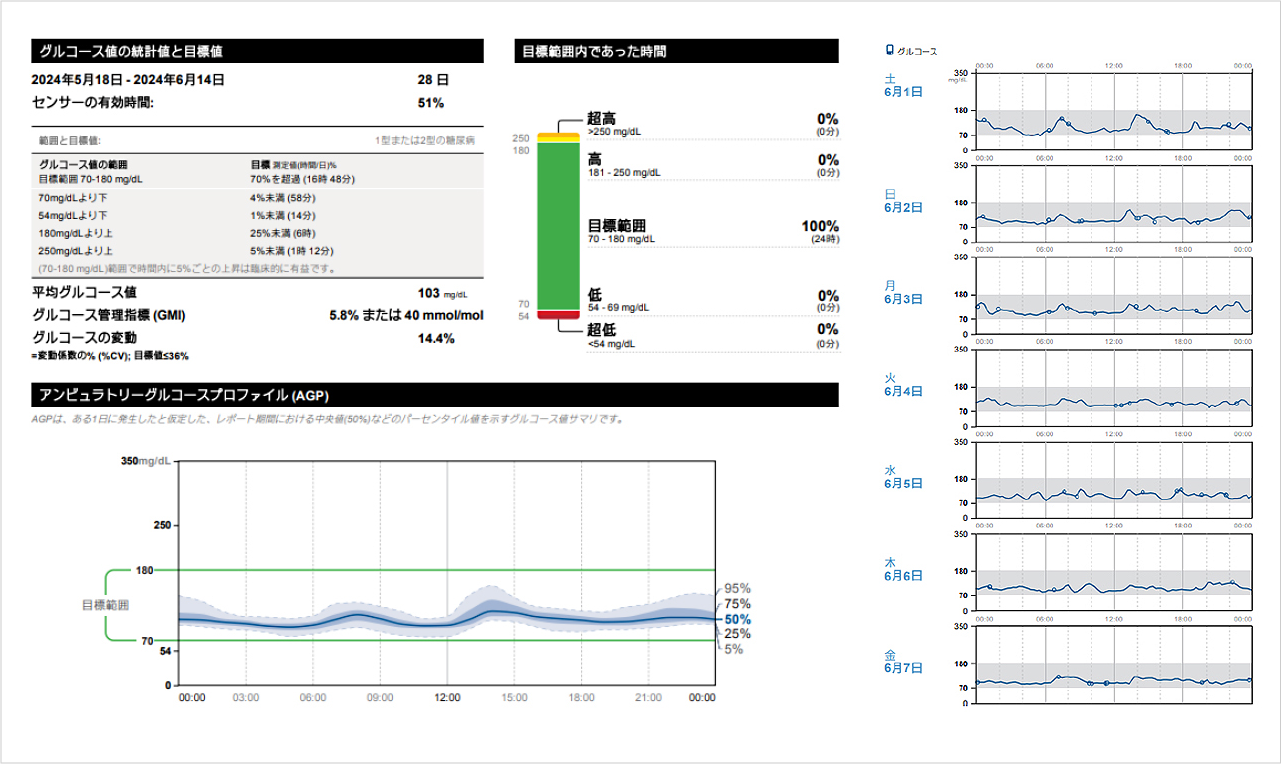Click the 14.4% glucose variability value

pos(436,338)
